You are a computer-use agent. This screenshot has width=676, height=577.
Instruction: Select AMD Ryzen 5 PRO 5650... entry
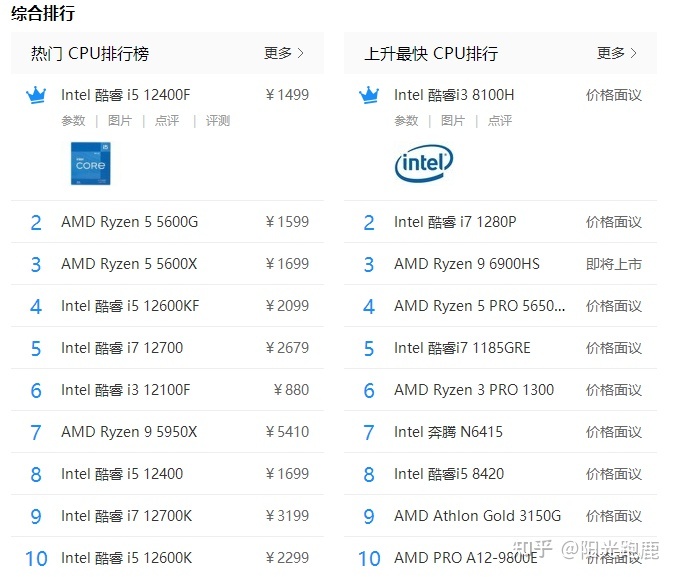click(479, 306)
